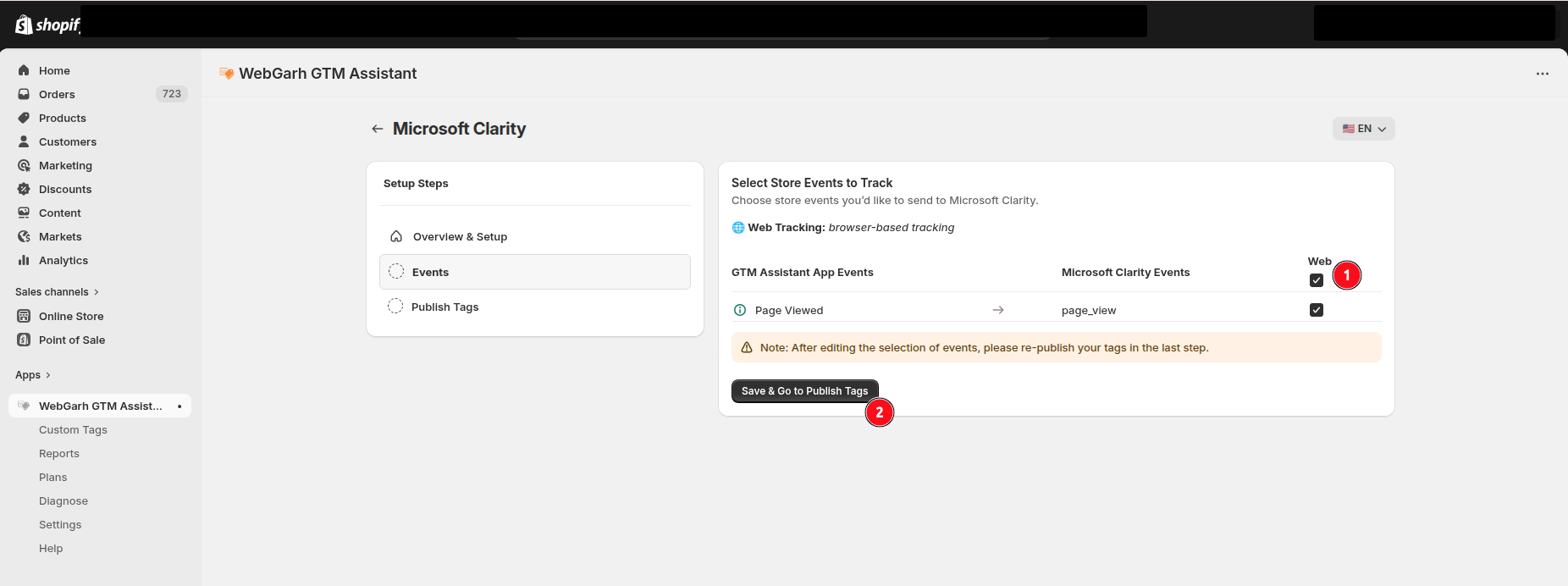Image resolution: width=1568 pixels, height=586 pixels.
Task: Go to Orders page
Action: (x=57, y=94)
